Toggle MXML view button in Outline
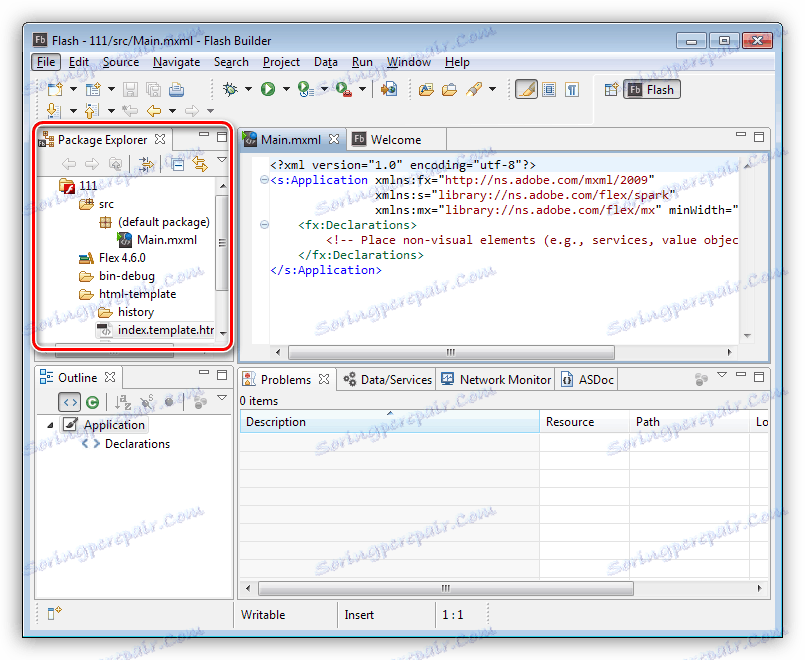Screen dimensions: 805x660 (x=69, y=402)
